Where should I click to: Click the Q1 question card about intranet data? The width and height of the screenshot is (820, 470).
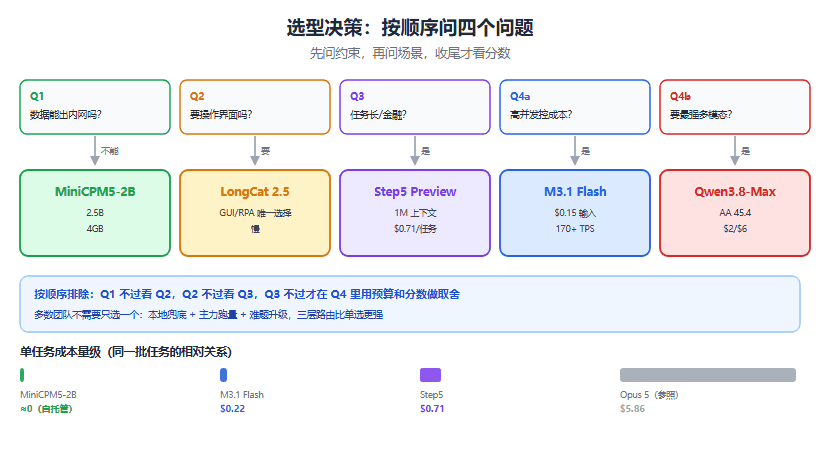pyautogui.click(x=95, y=107)
